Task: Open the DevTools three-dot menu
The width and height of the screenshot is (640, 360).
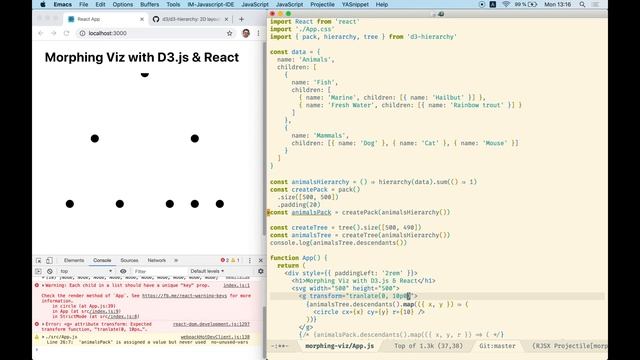Action: [250, 260]
